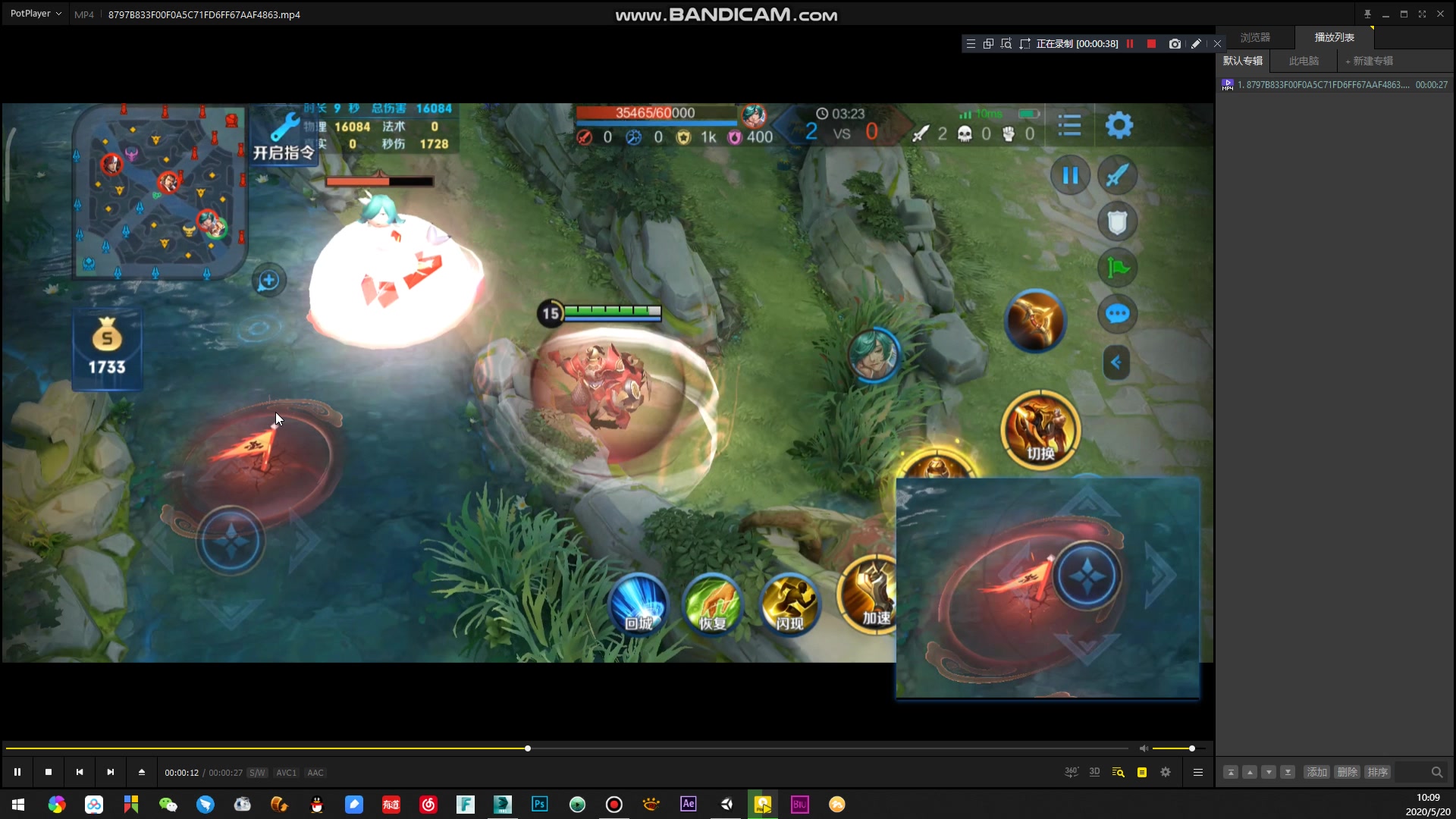Select the MP4 file in playlist
The image size is (1456, 819).
(1323, 85)
